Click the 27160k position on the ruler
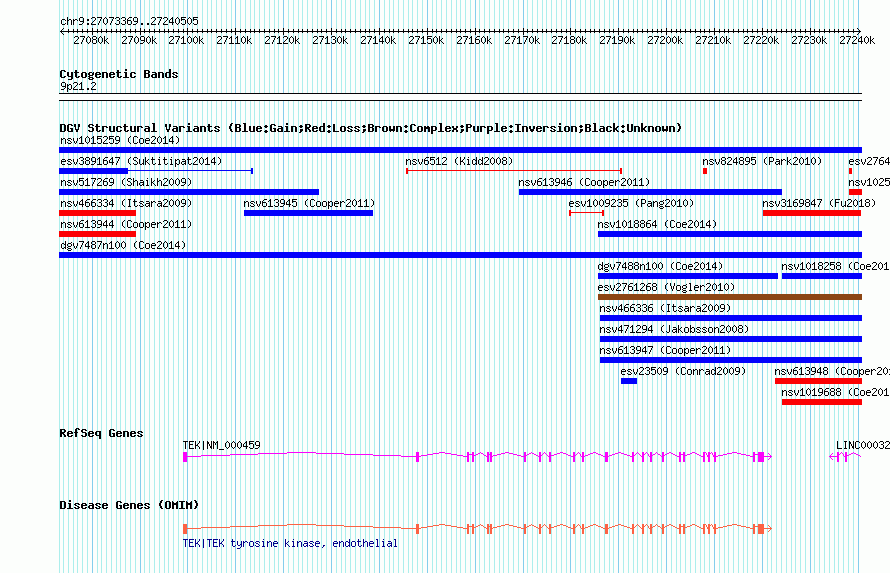 click(x=473, y=40)
